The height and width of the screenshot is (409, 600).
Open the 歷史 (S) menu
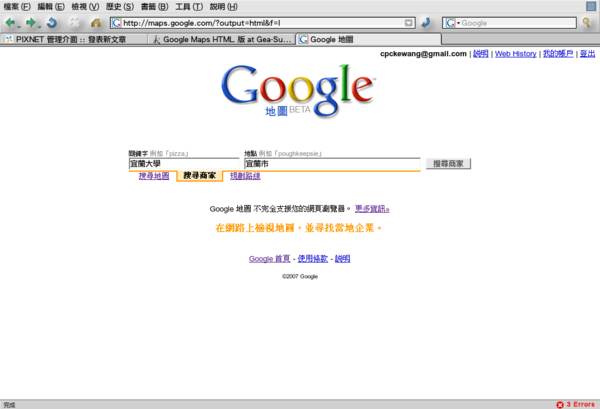[120, 7]
